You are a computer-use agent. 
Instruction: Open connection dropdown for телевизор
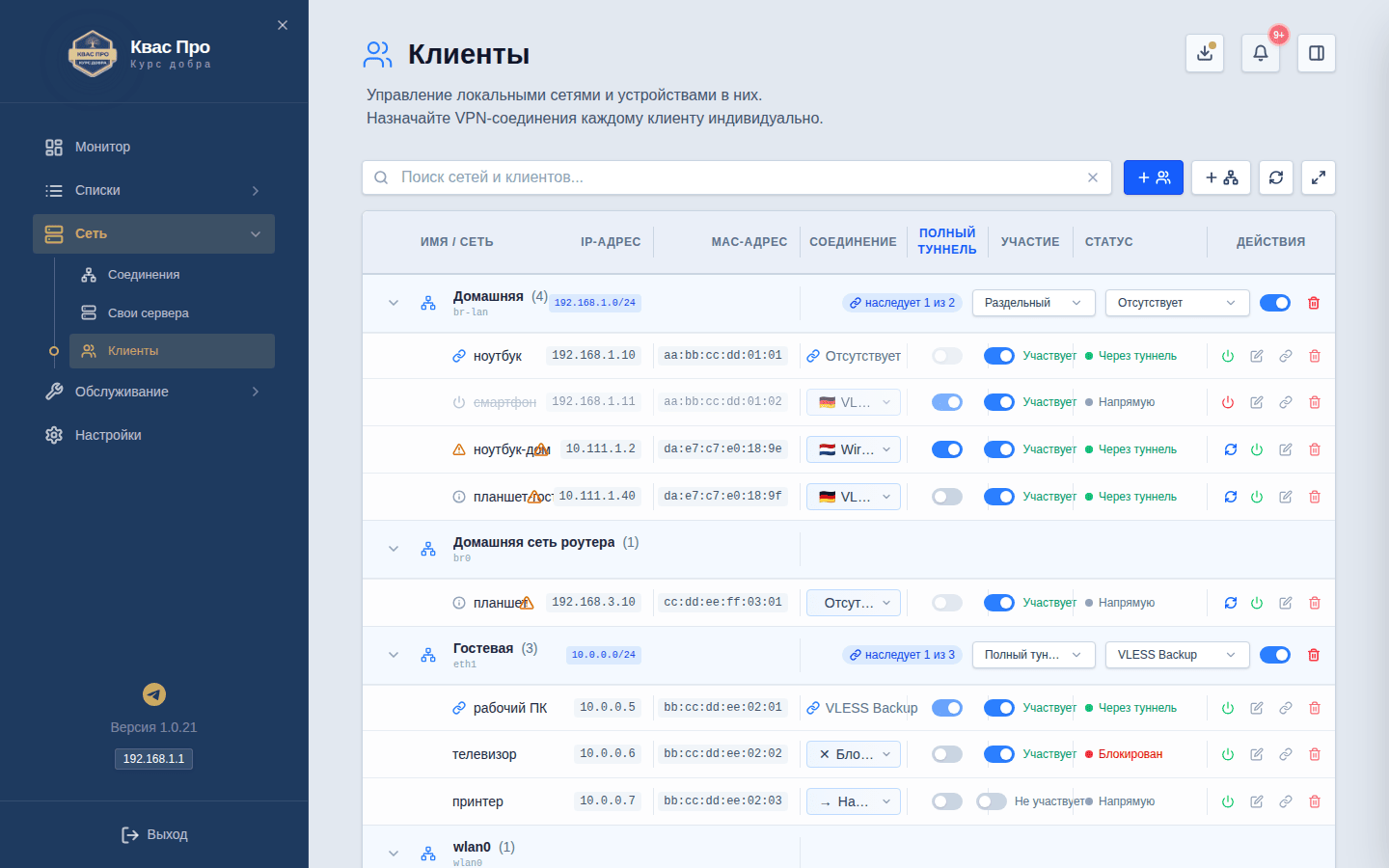854,754
